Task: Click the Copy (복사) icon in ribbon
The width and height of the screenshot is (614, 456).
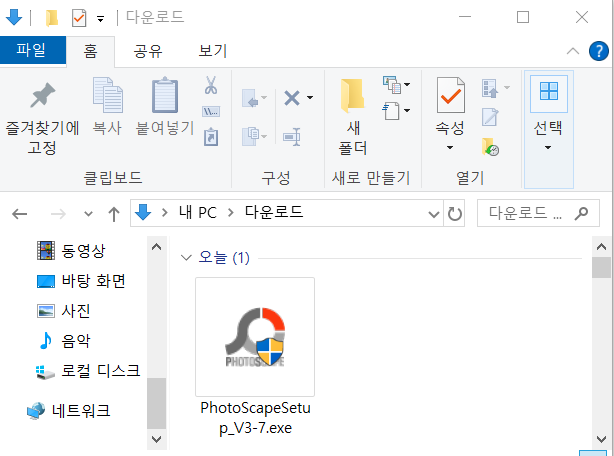Action: [x=107, y=95]
